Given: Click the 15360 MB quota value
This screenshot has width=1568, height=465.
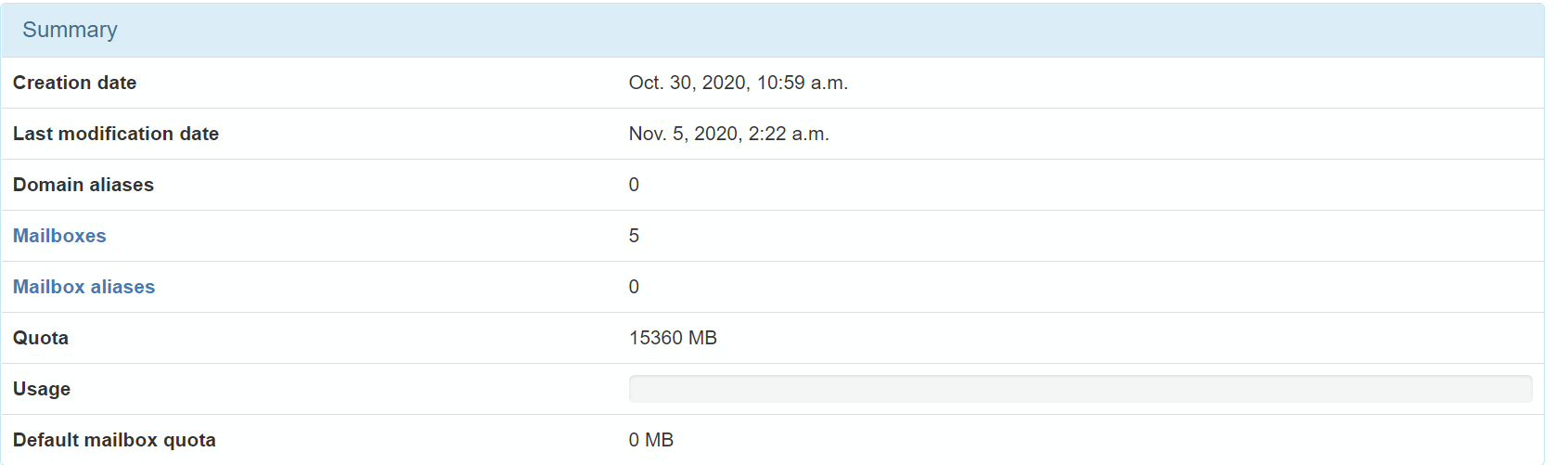Looking at the screenshot, I should (x=673, y=338).
